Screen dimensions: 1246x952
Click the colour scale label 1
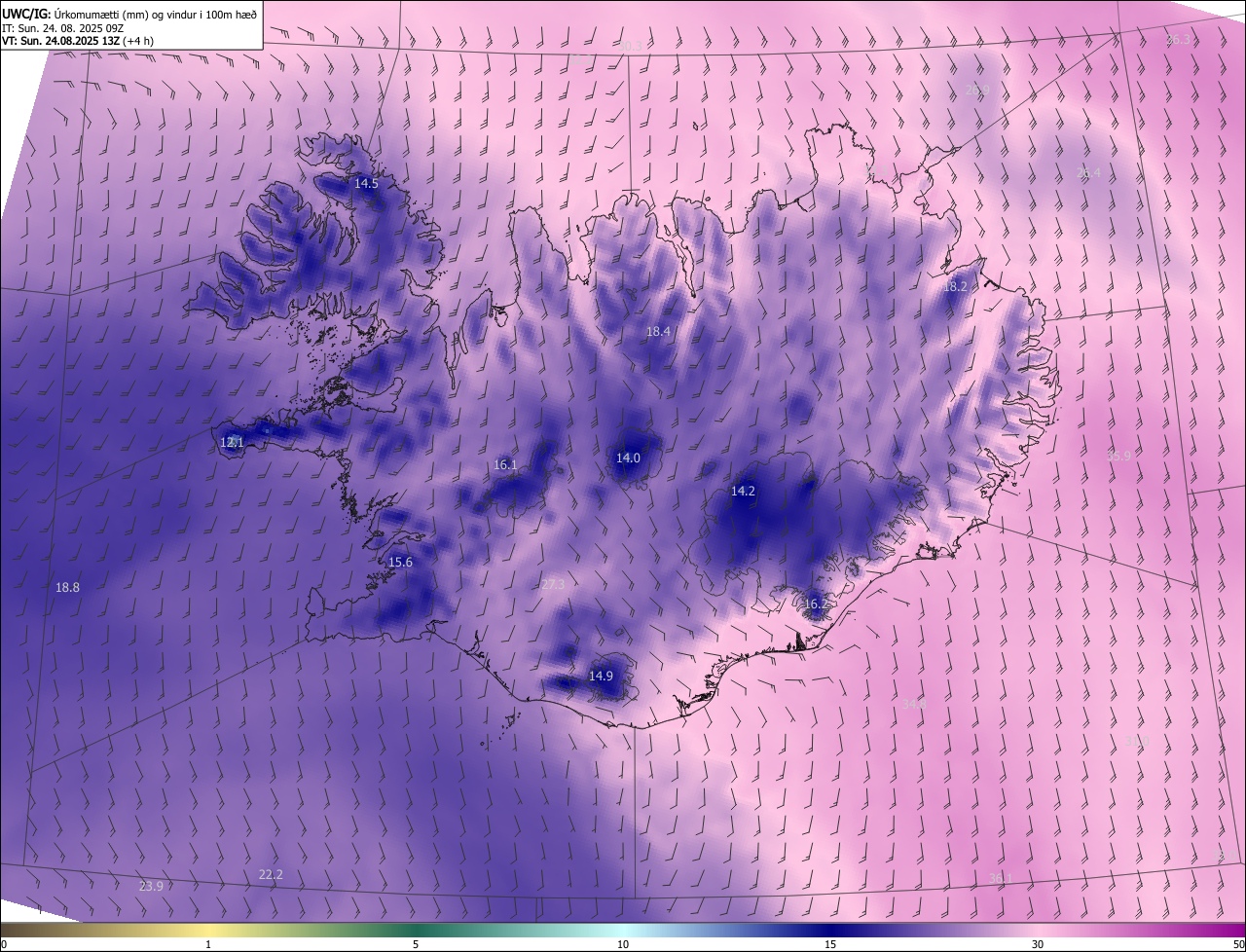(x=208, y=944)
